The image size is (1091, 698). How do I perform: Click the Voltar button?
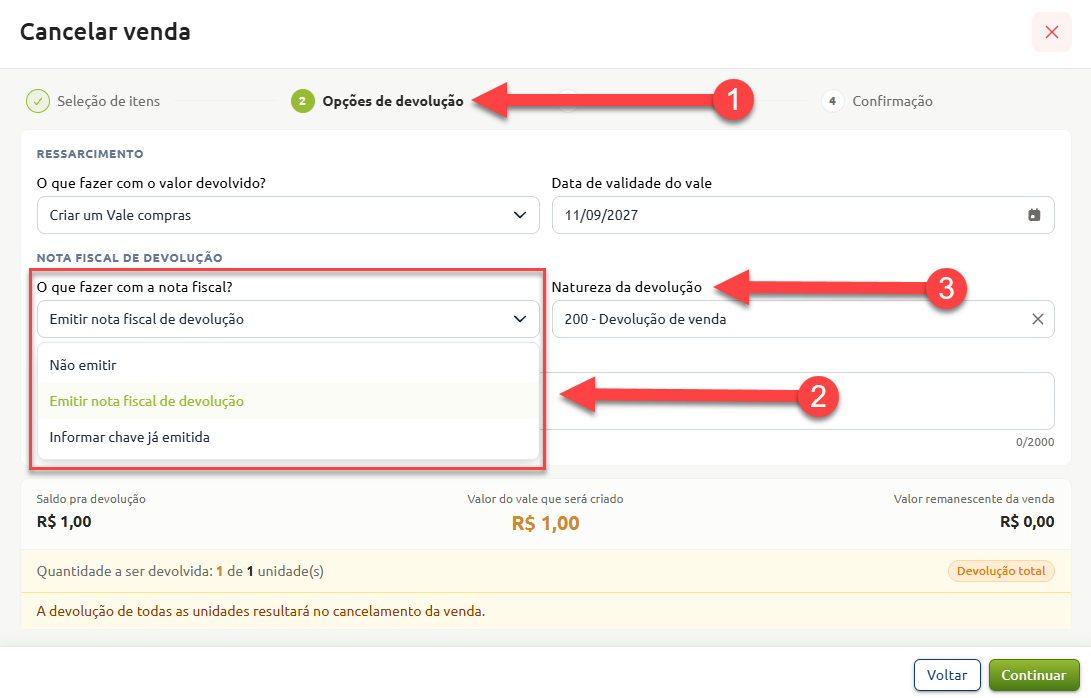[x=947, y=675]
